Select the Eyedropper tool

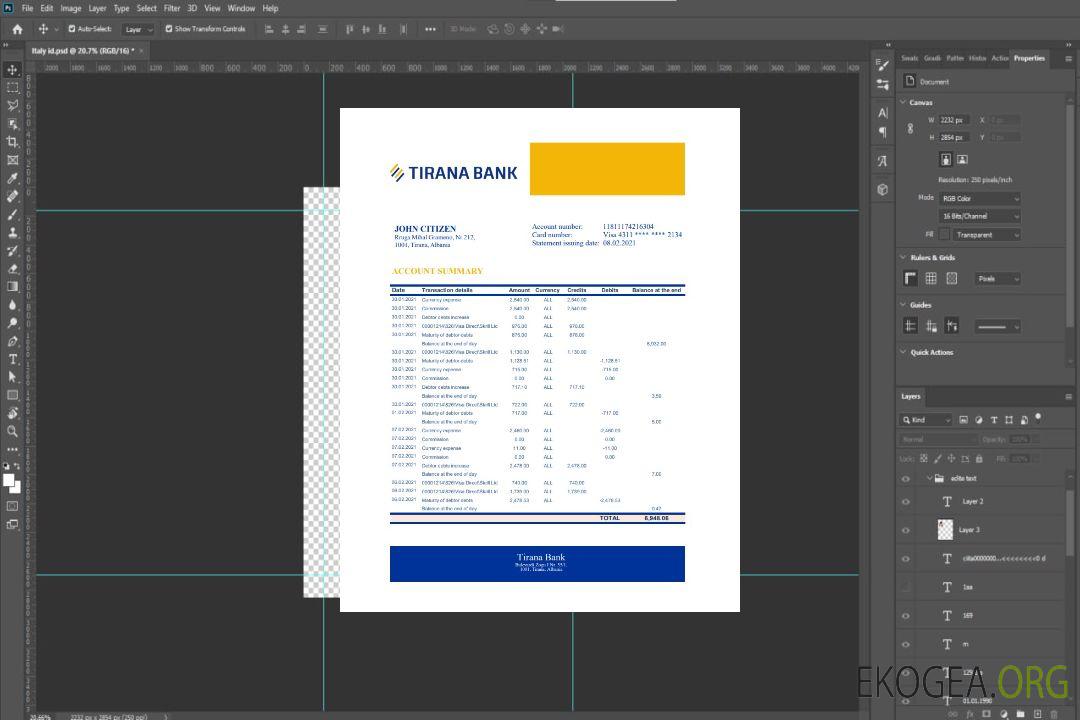coord(12,178)
